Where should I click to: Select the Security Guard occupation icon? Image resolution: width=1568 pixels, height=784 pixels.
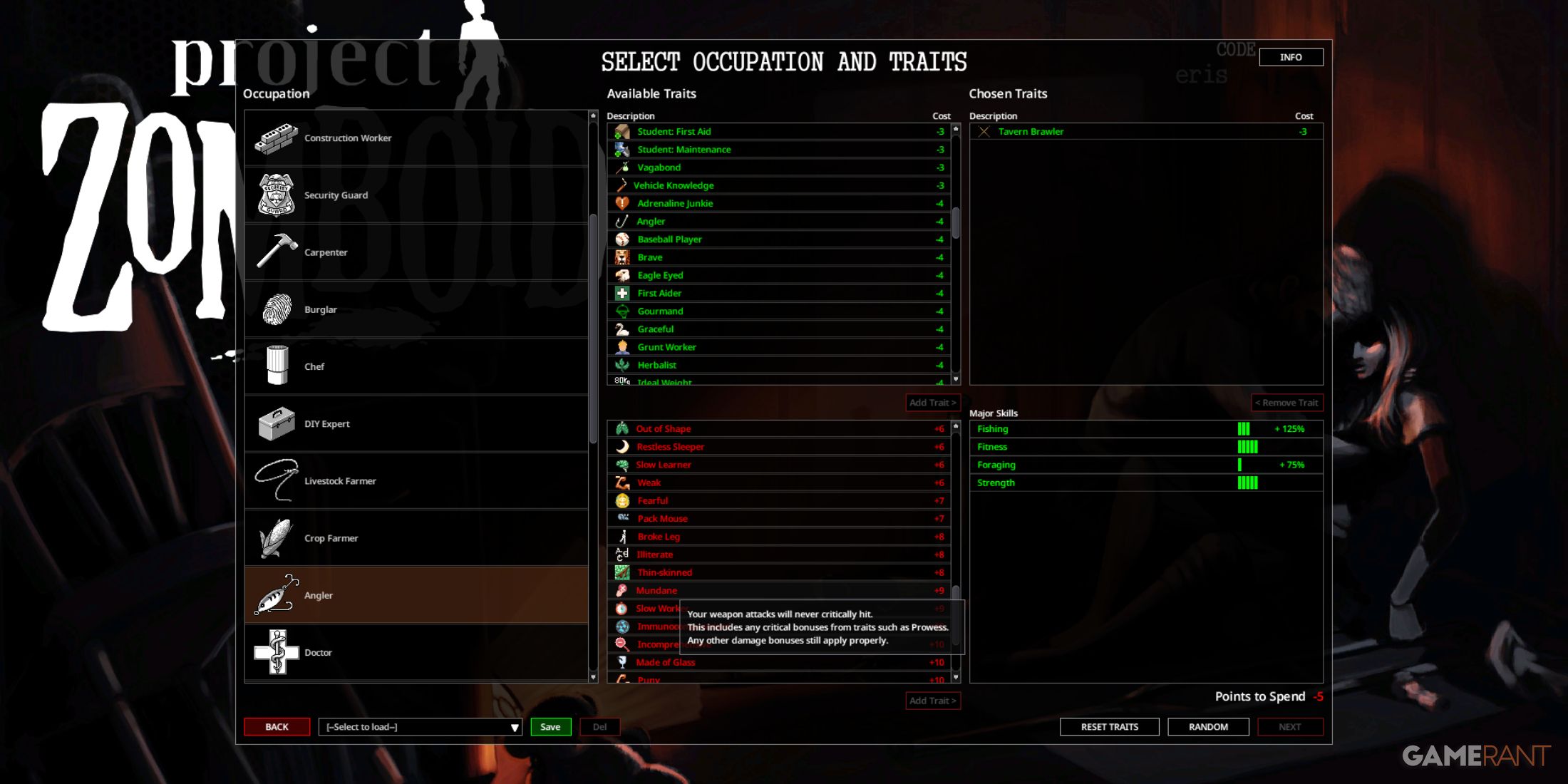277,195
